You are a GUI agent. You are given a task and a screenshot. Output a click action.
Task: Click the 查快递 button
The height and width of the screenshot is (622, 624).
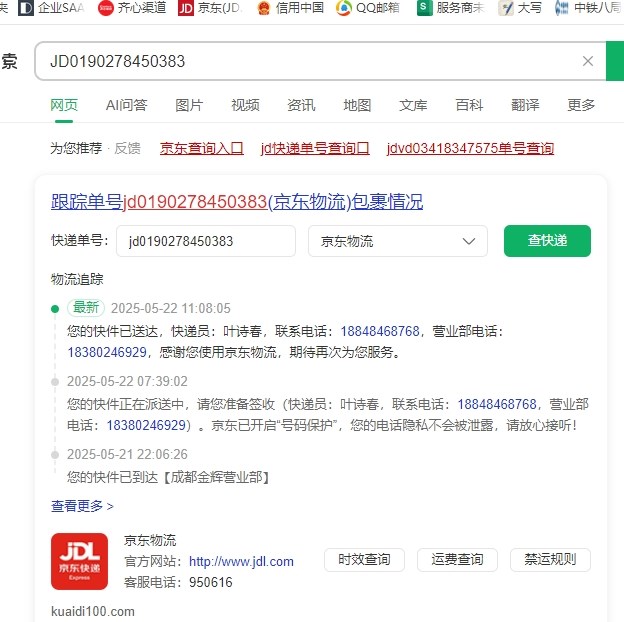[547, 241]
